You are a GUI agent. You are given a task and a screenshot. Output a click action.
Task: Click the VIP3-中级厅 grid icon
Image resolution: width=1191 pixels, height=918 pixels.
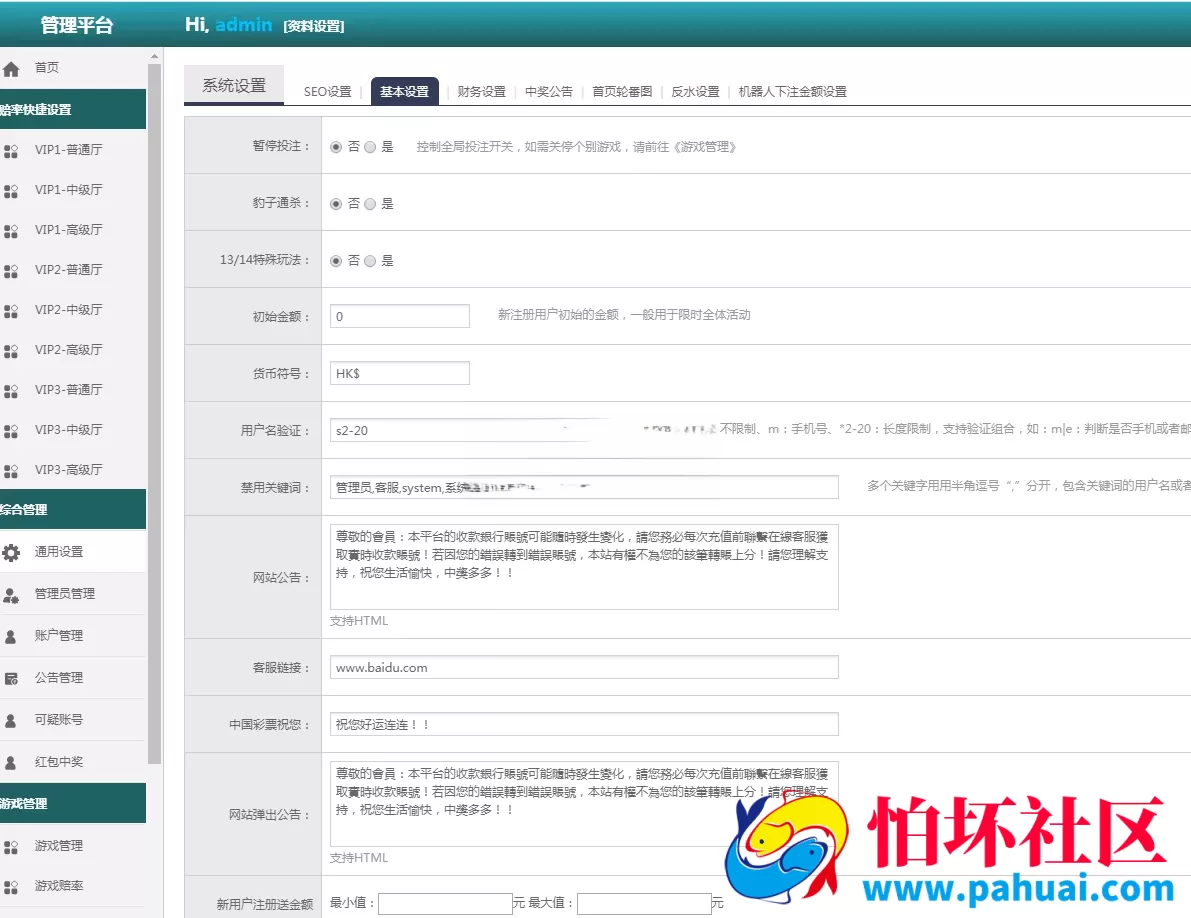(11, 431)
